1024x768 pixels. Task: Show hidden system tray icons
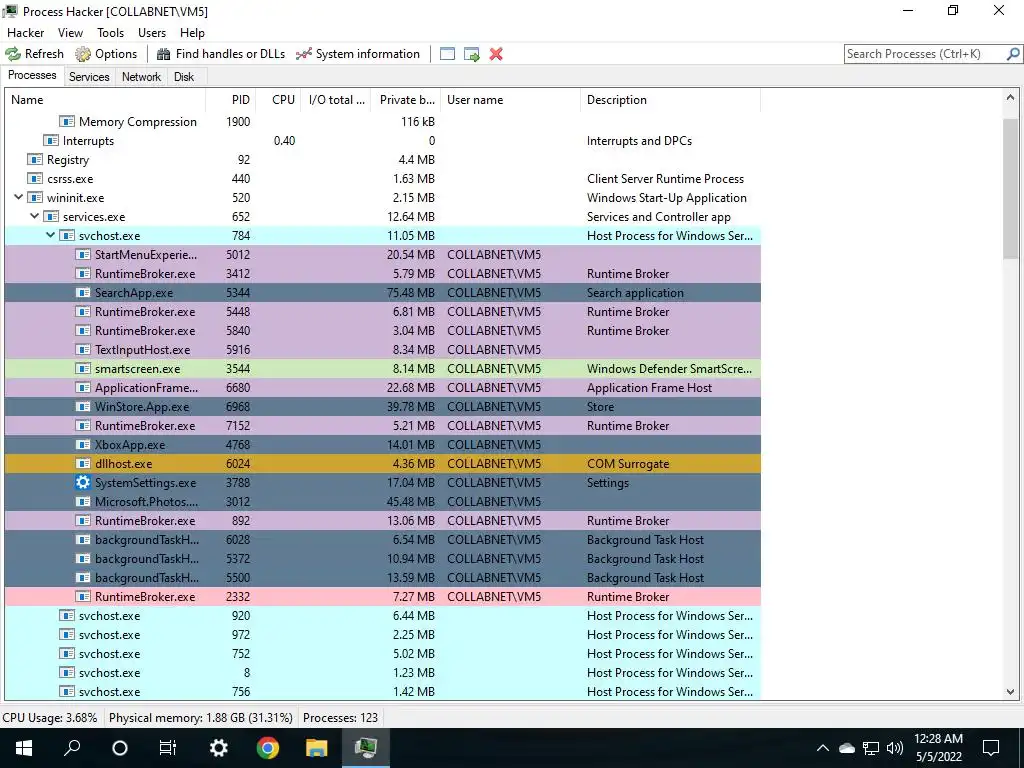(823, 748)
